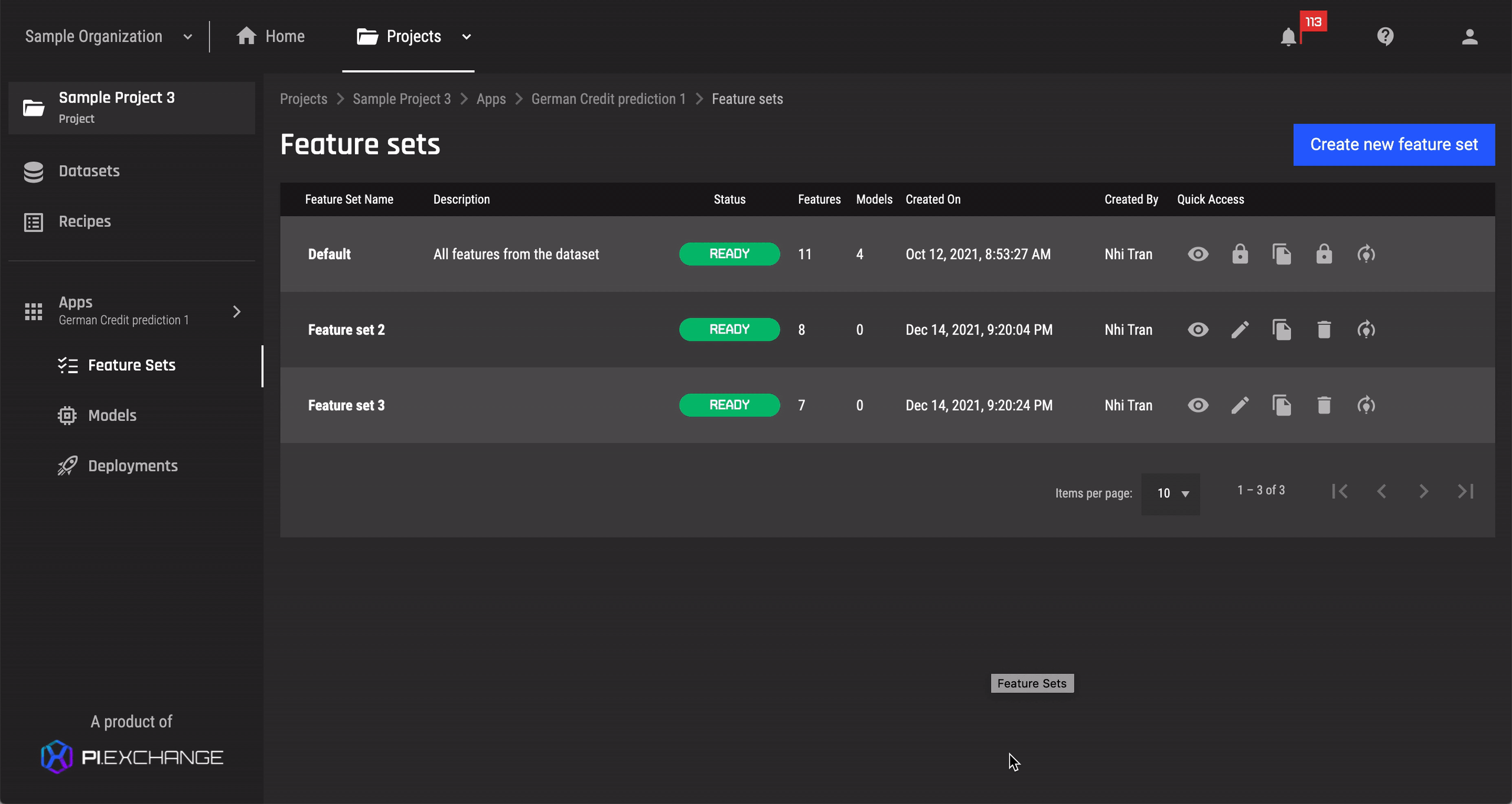
Task: Click the Home house icon
Action: click(246, 36)
